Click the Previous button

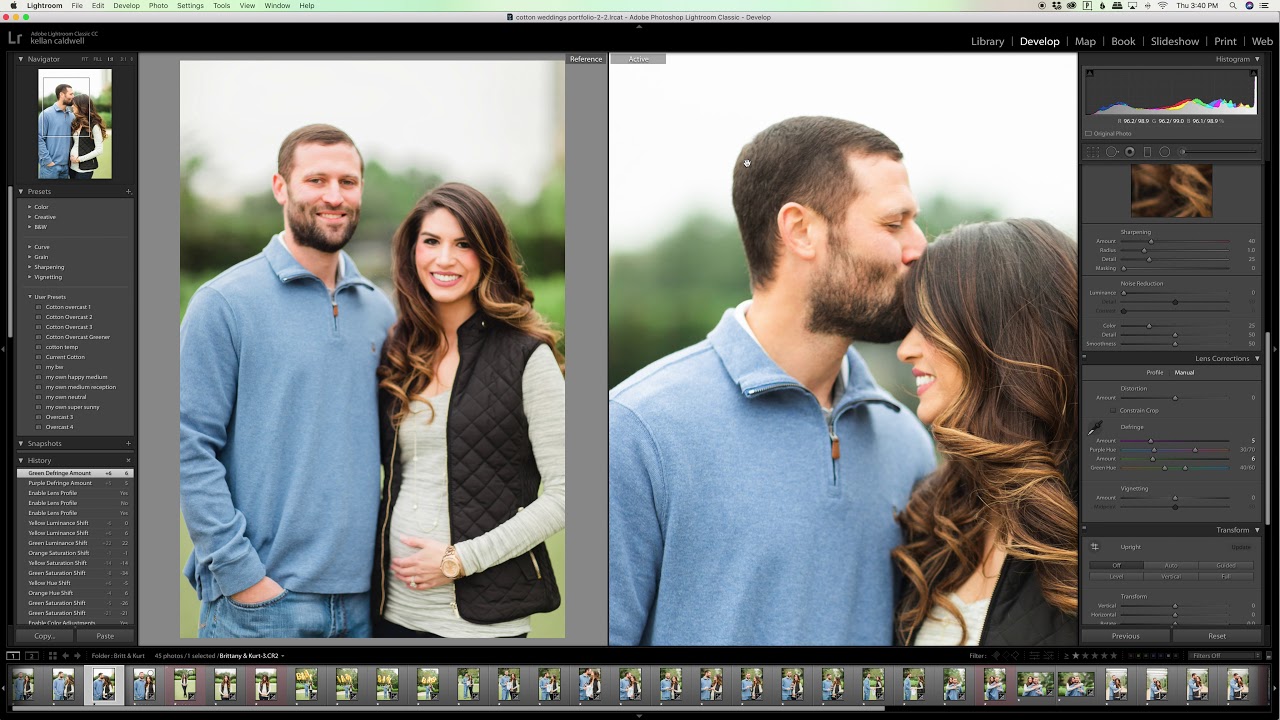(x=1125, y=636)
